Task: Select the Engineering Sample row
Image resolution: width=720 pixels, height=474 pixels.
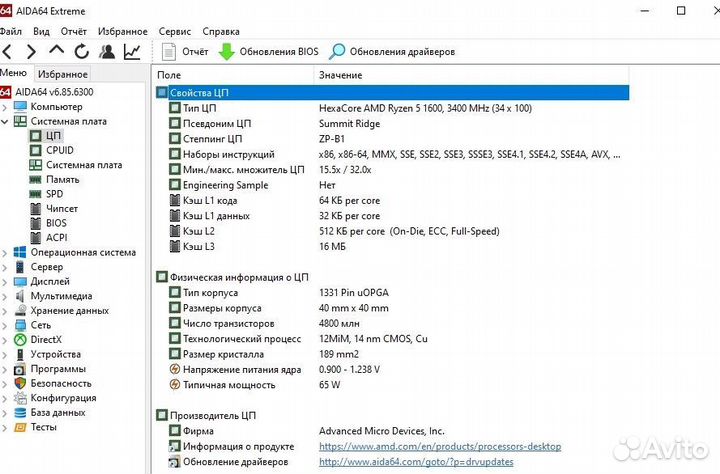Action: (x=393, y=185)
